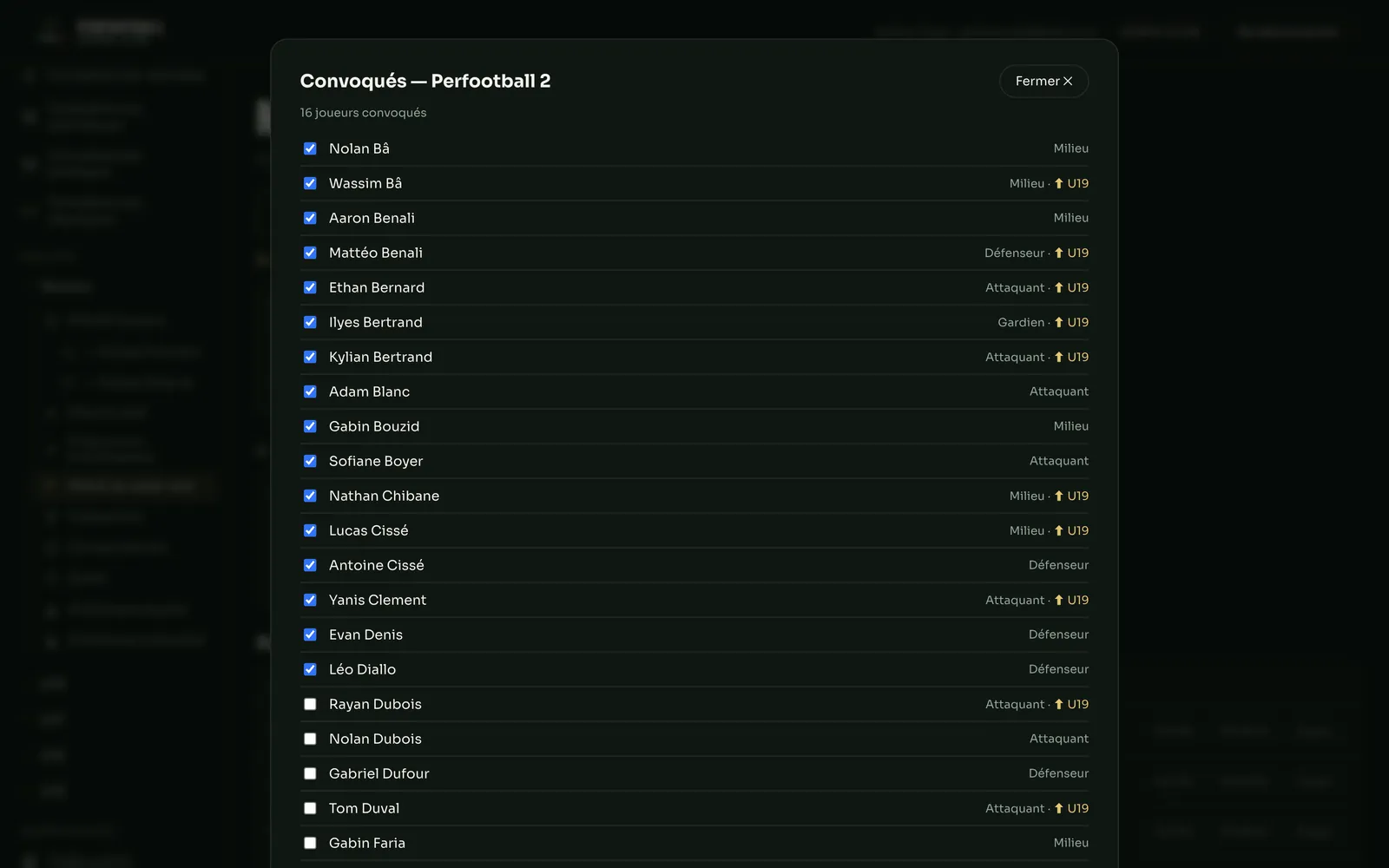The image size is (1389, 868).
Task: Click the Sofiane Boyer player row name
Action: 376,461
